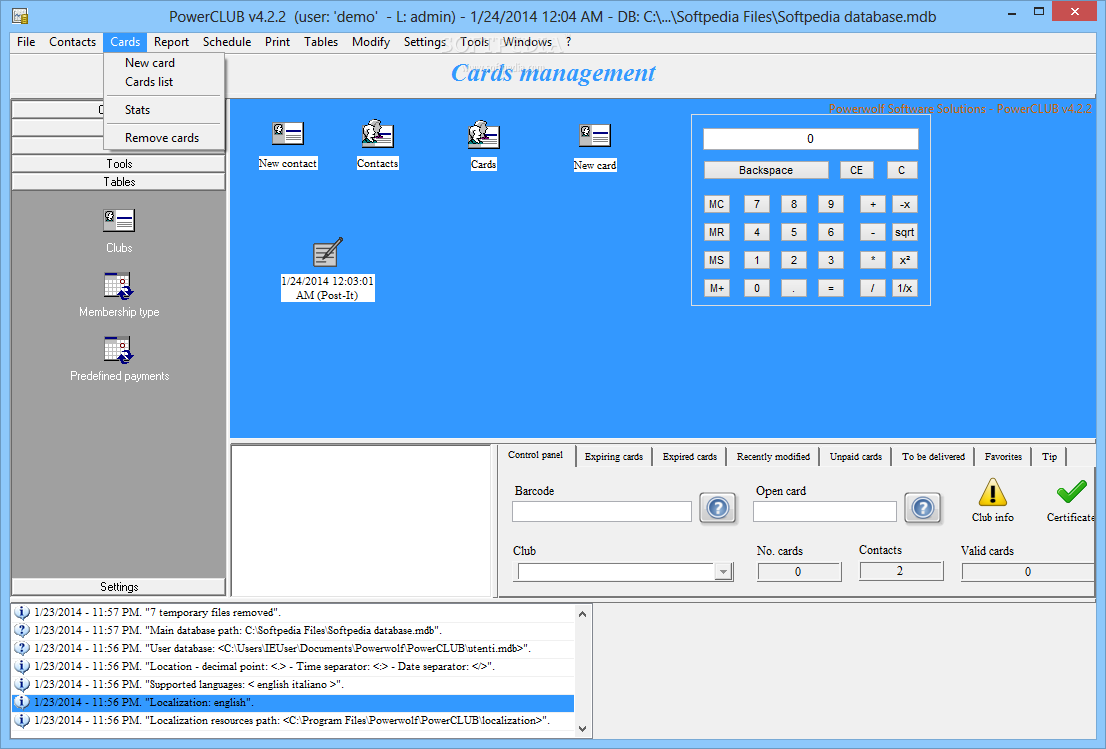Switch to the Expiring cards tab
This screenshot has height=749, width=1106.
click(x=614, y=456)
